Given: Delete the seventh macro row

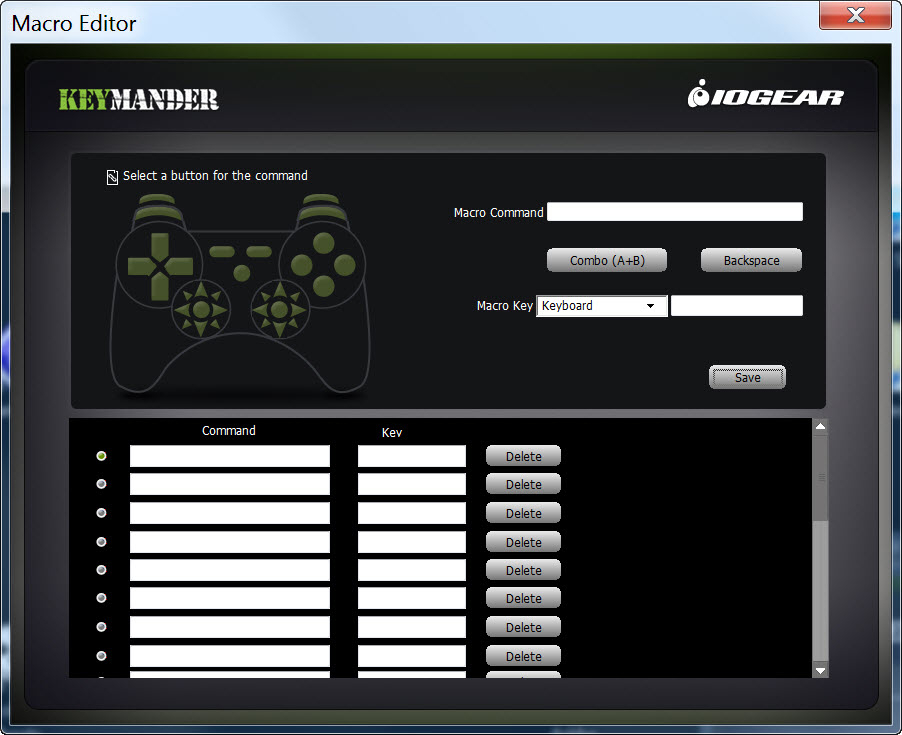Looking at the screenshot, I should (523, 627).
